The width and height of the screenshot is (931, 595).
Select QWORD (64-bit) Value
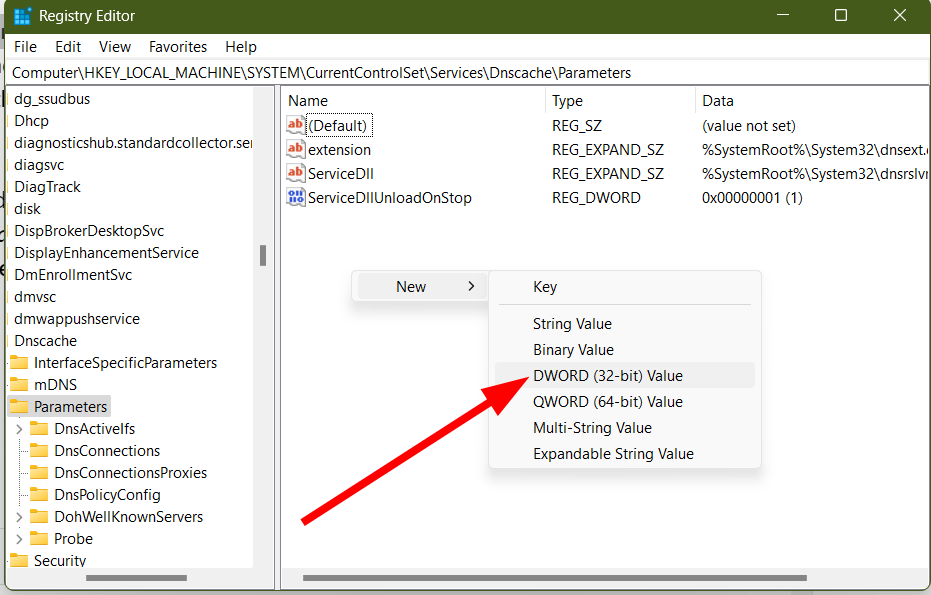tap(625, 401)
